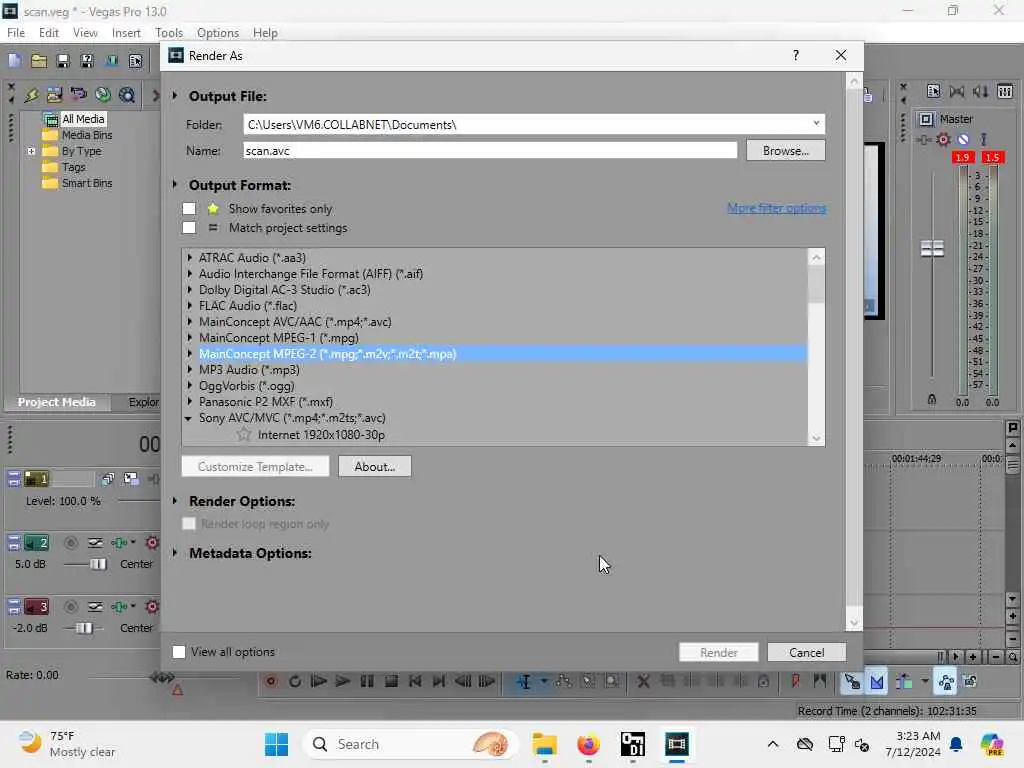Click the Import Media icon in Project Media
This screenshot has height=768, width=1024.
[54, 95]
